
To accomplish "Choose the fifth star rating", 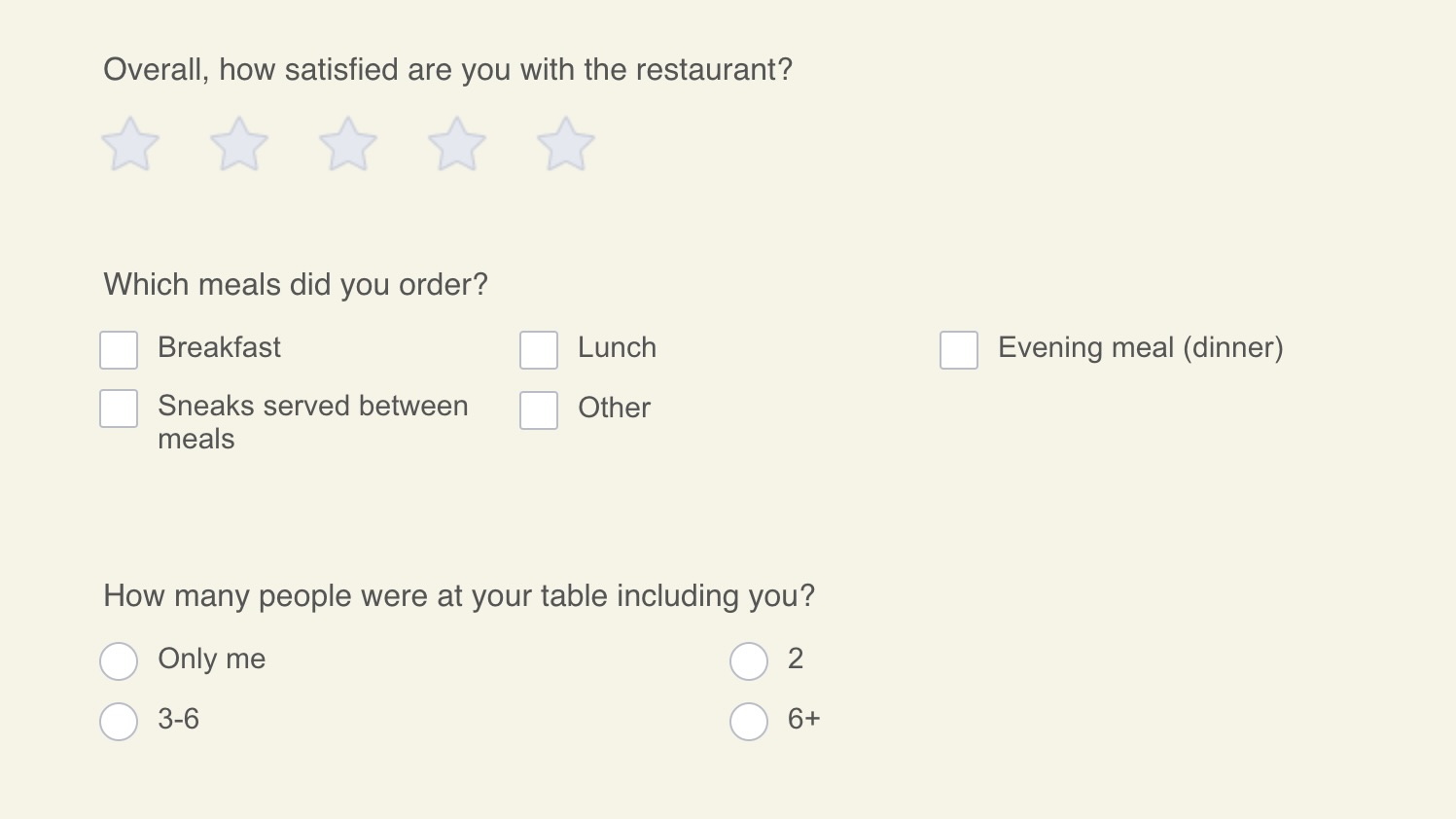I will pyautogui.click(x=566, y=145).
